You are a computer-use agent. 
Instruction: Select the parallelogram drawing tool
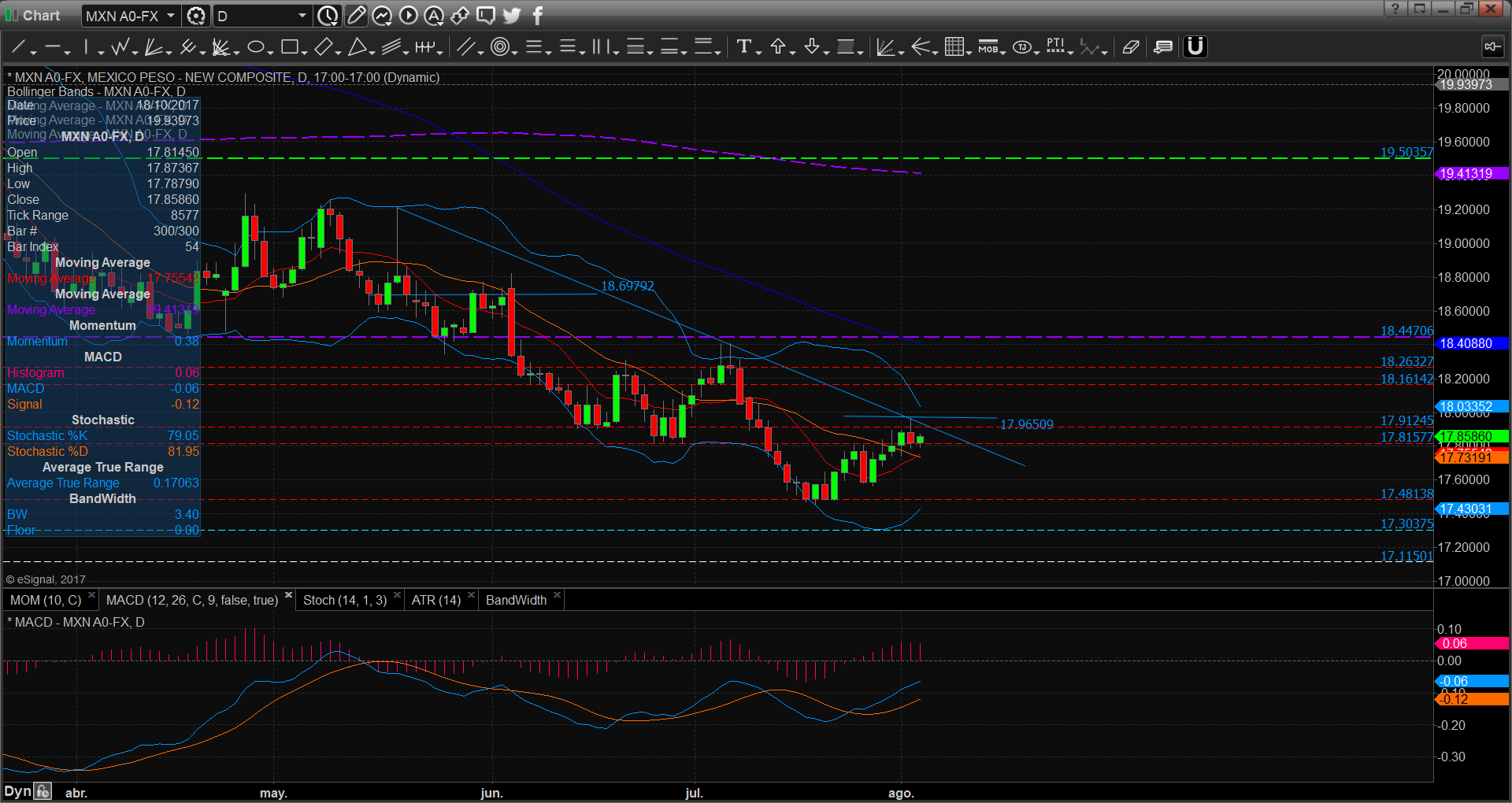[323, 48]
